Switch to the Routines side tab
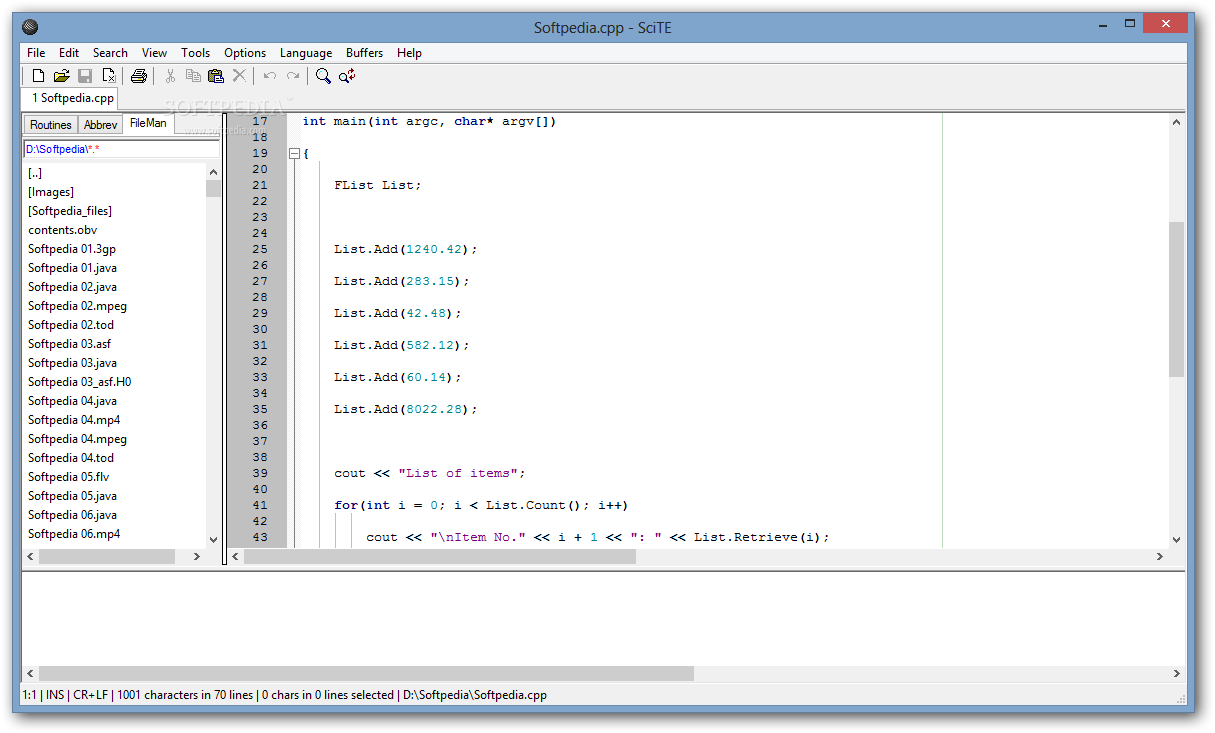Viewport: 1215px width, 733px height. pyautogui.click(x=50, y=125)
